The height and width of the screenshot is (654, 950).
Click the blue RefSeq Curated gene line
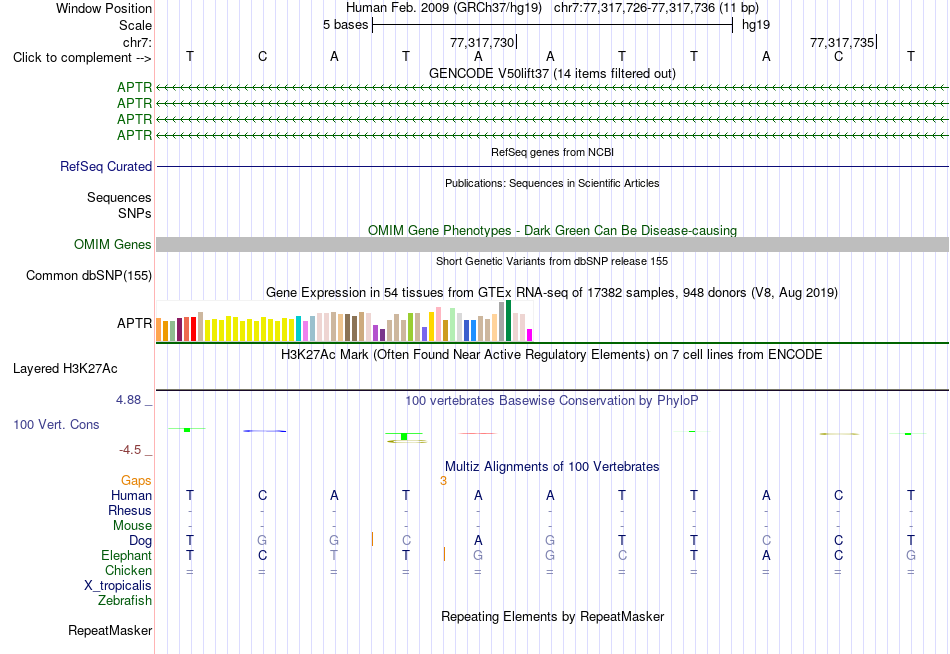(552, 166)
